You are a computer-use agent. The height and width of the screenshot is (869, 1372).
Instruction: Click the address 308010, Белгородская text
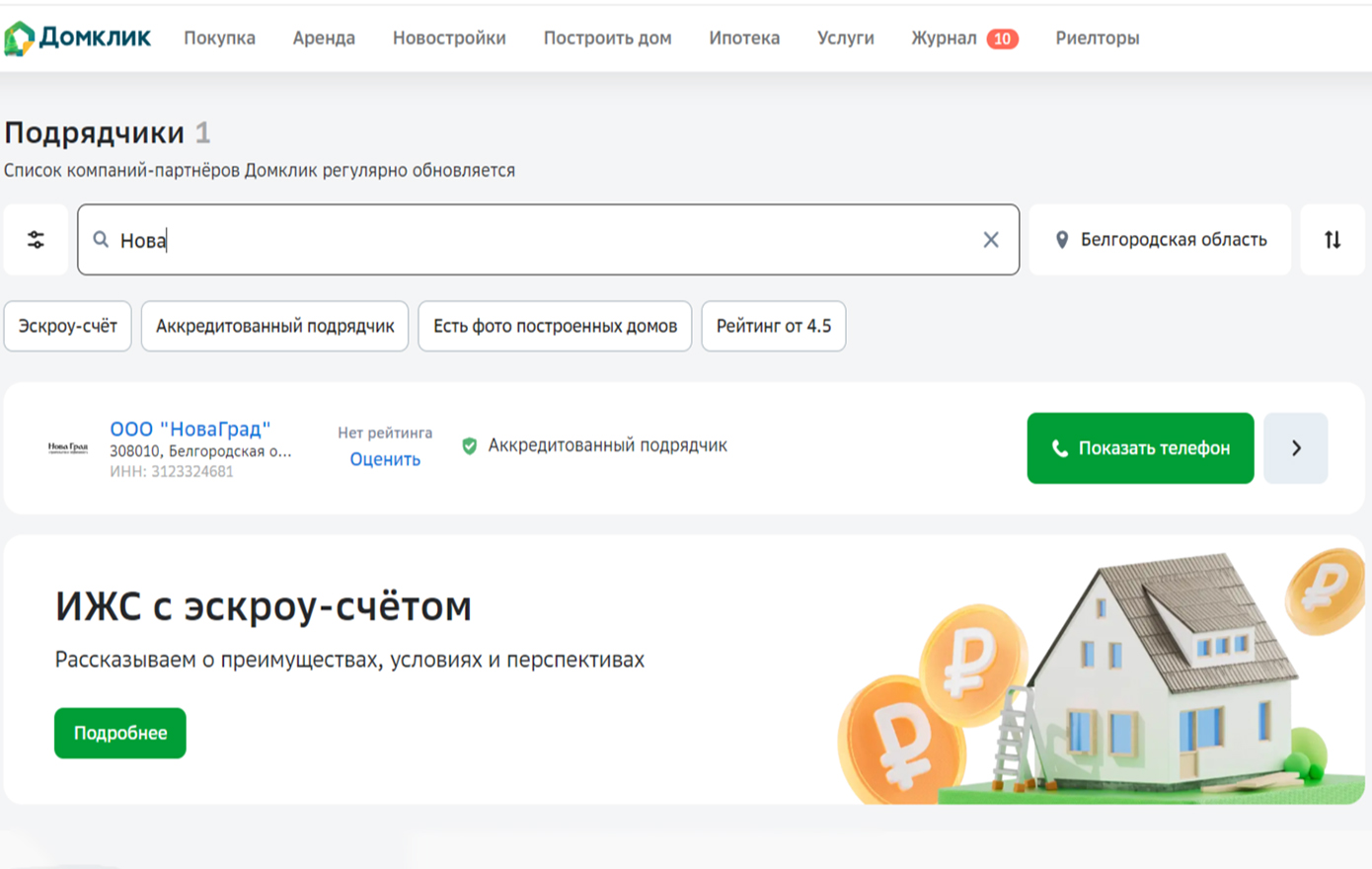200,451
